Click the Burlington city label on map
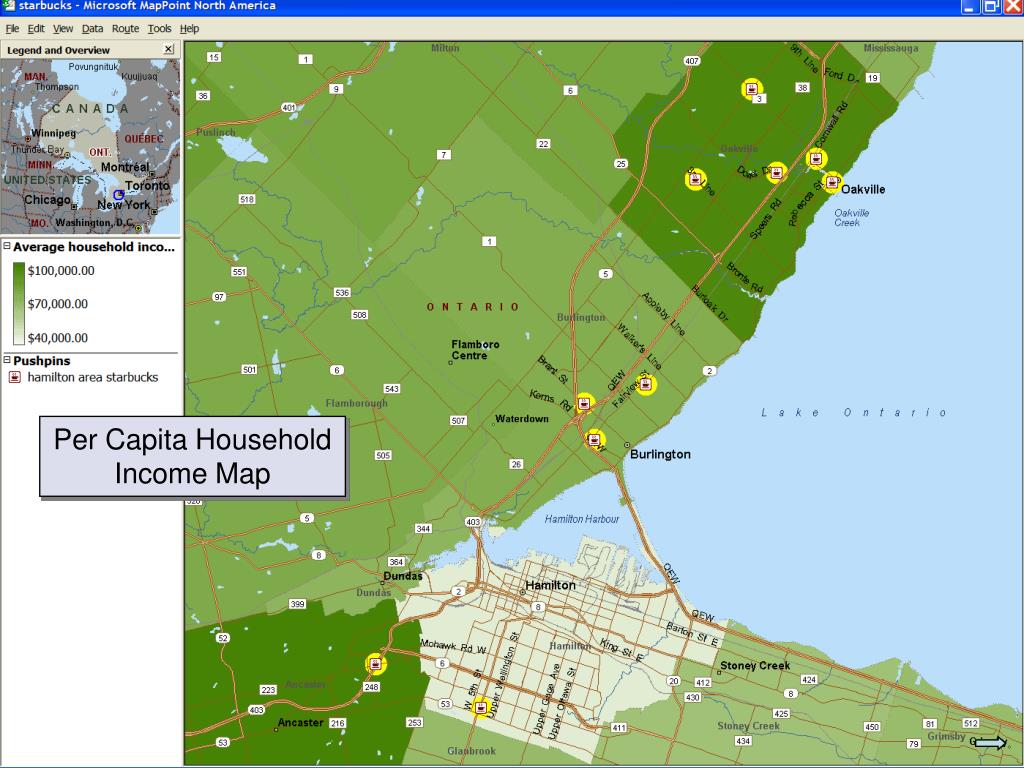This screenshot has height=768, width=1024. coord(660,454)
